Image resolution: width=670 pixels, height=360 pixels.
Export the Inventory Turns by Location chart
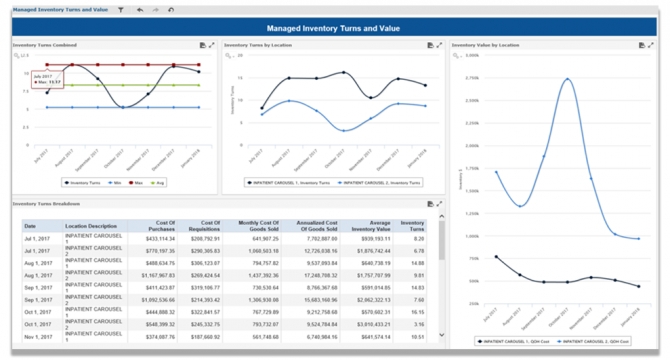click(x=430, y=45)
